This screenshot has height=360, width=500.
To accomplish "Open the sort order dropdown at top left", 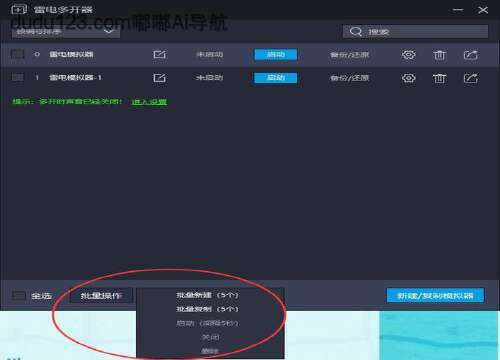I will [66, 32].
